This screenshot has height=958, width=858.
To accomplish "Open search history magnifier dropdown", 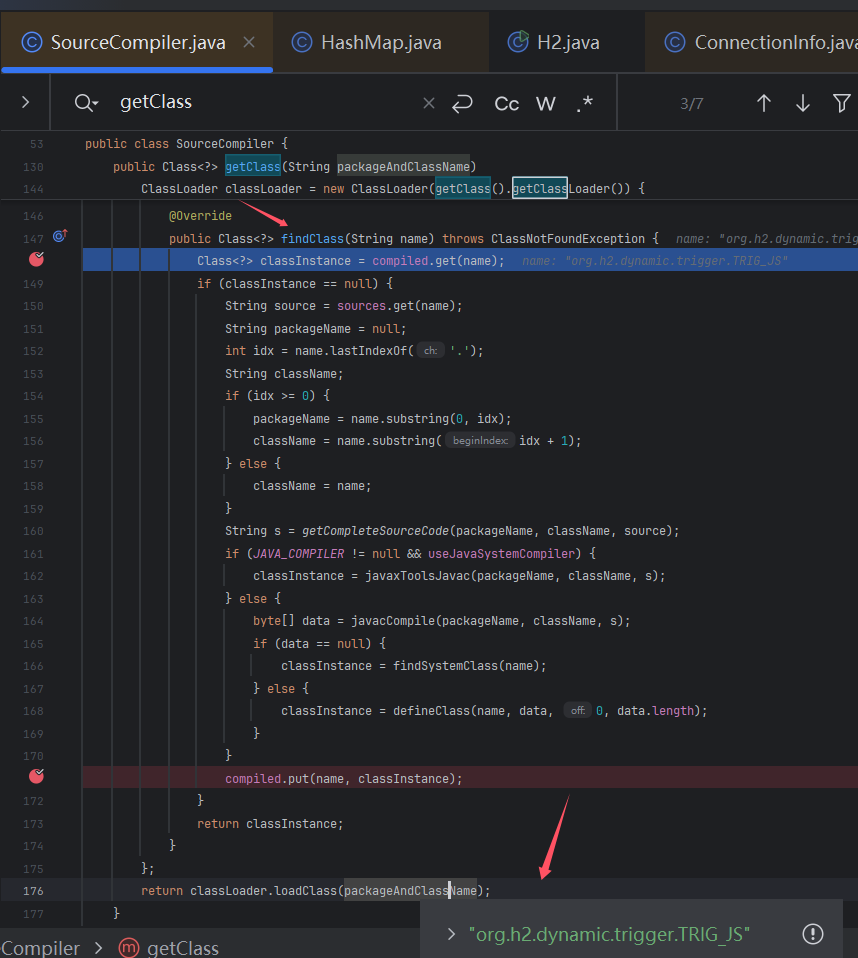I will [x=86, y=103].
